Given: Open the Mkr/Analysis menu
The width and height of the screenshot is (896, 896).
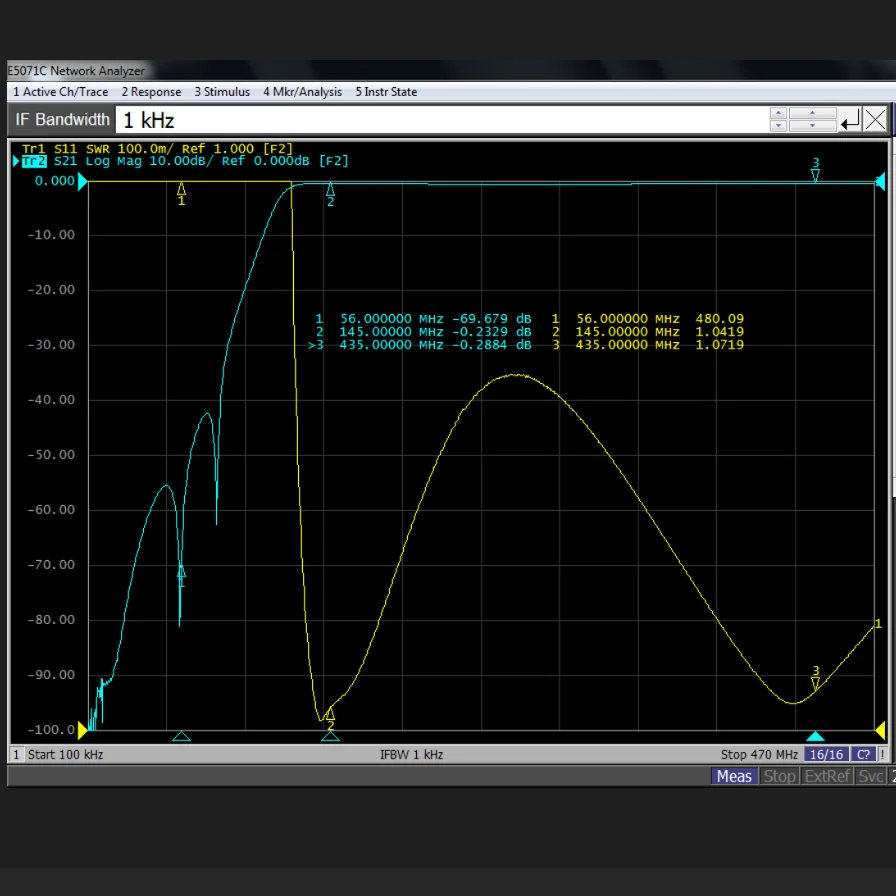Looking at the screenshot, I should pyautogui.click(x=302, y=92).
